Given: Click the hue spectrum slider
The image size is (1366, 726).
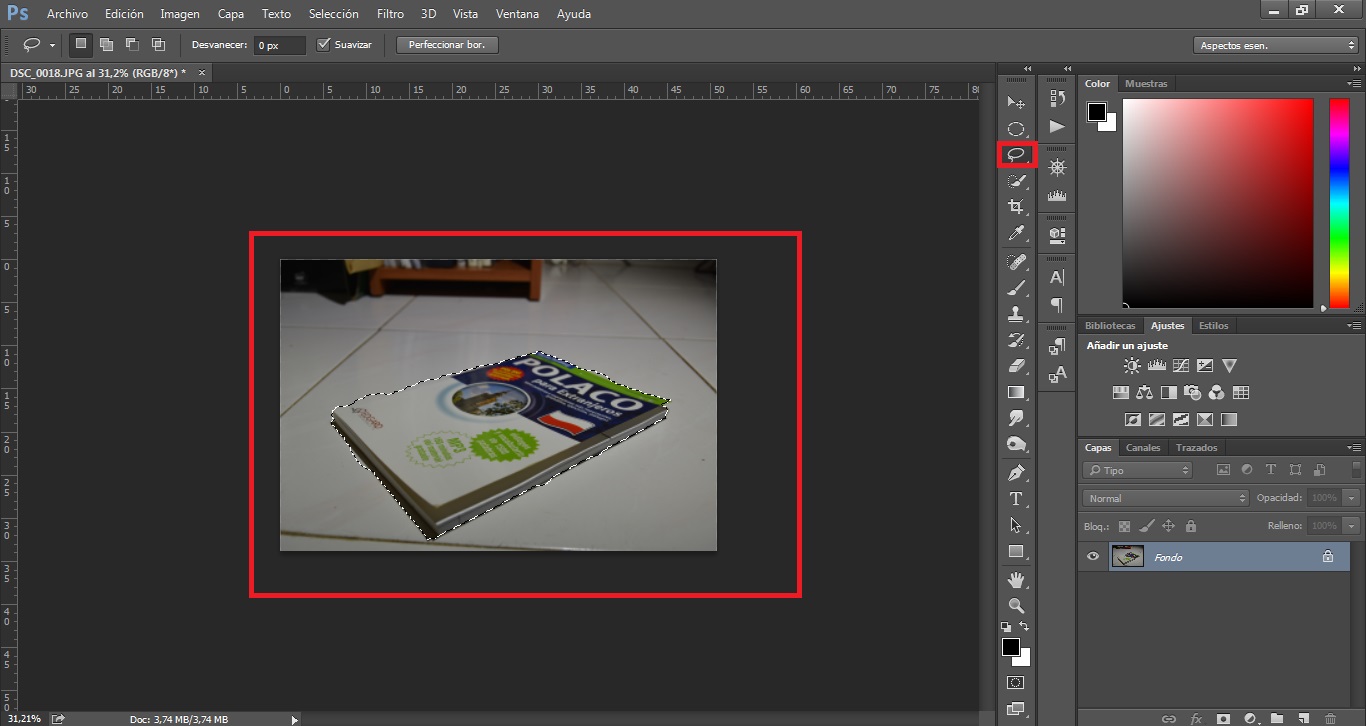Looking at the screenshot, I should [x=1339, y=203].
